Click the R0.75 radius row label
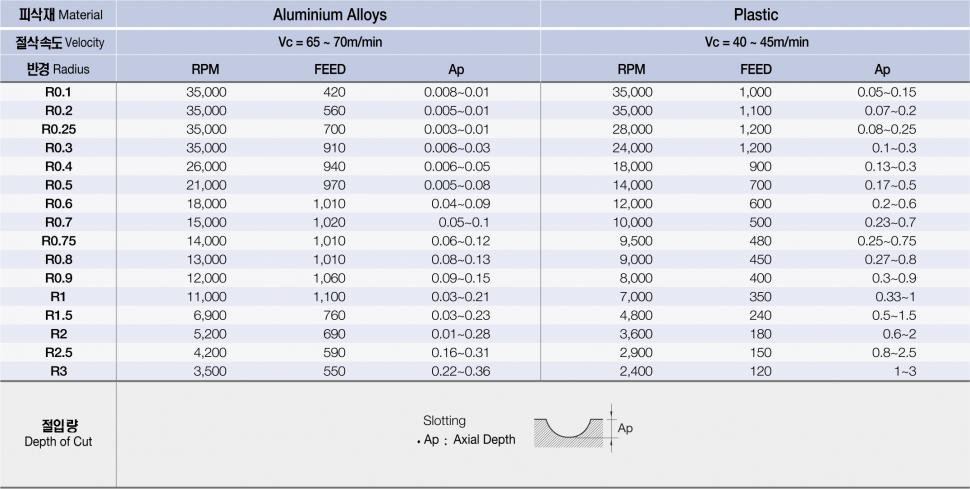Image resolution: width=970 pixels, height=489 pixels. pyautogui.click(x=59, y=241)
